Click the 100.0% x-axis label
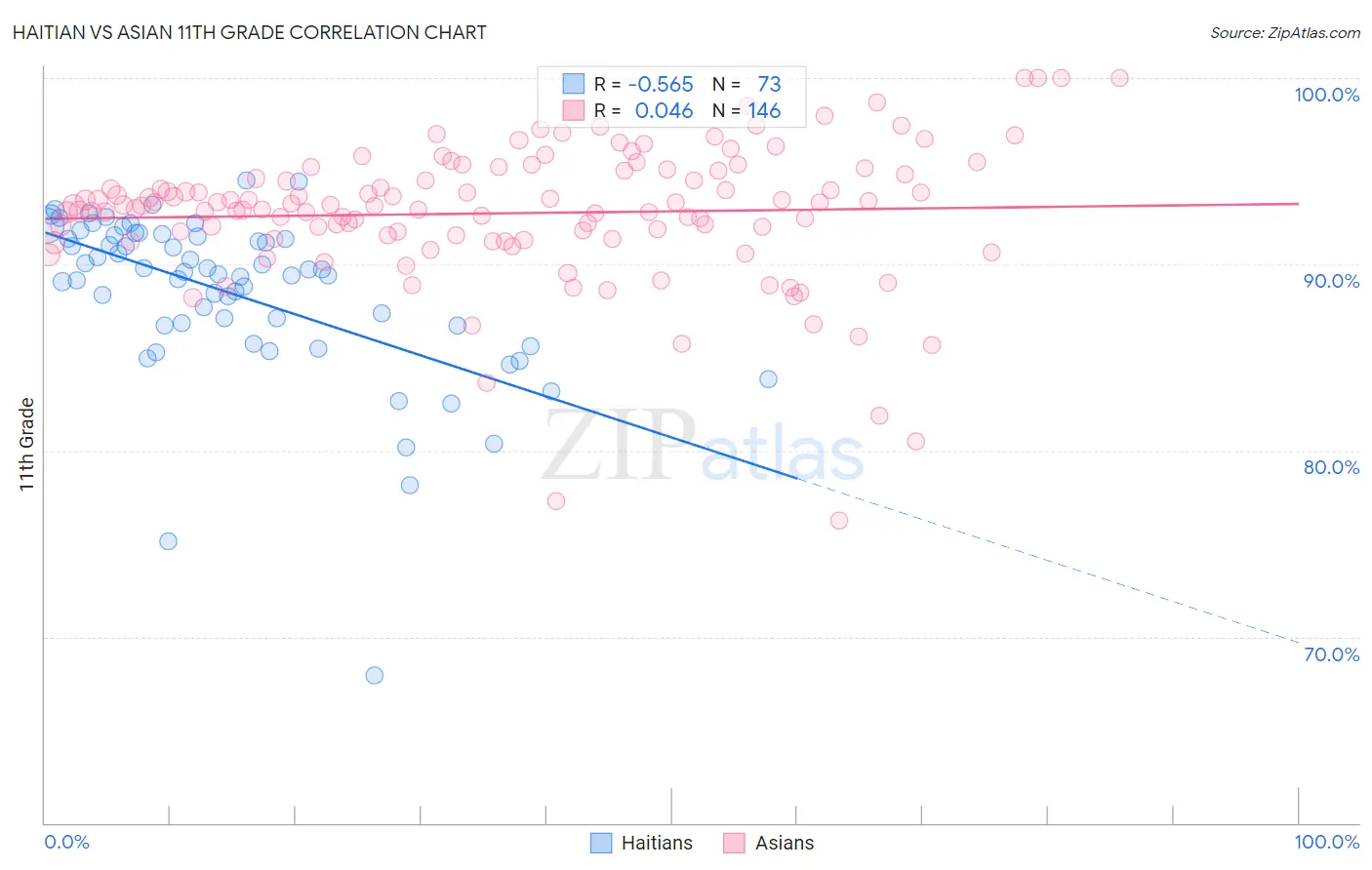 click(1326, 842)
